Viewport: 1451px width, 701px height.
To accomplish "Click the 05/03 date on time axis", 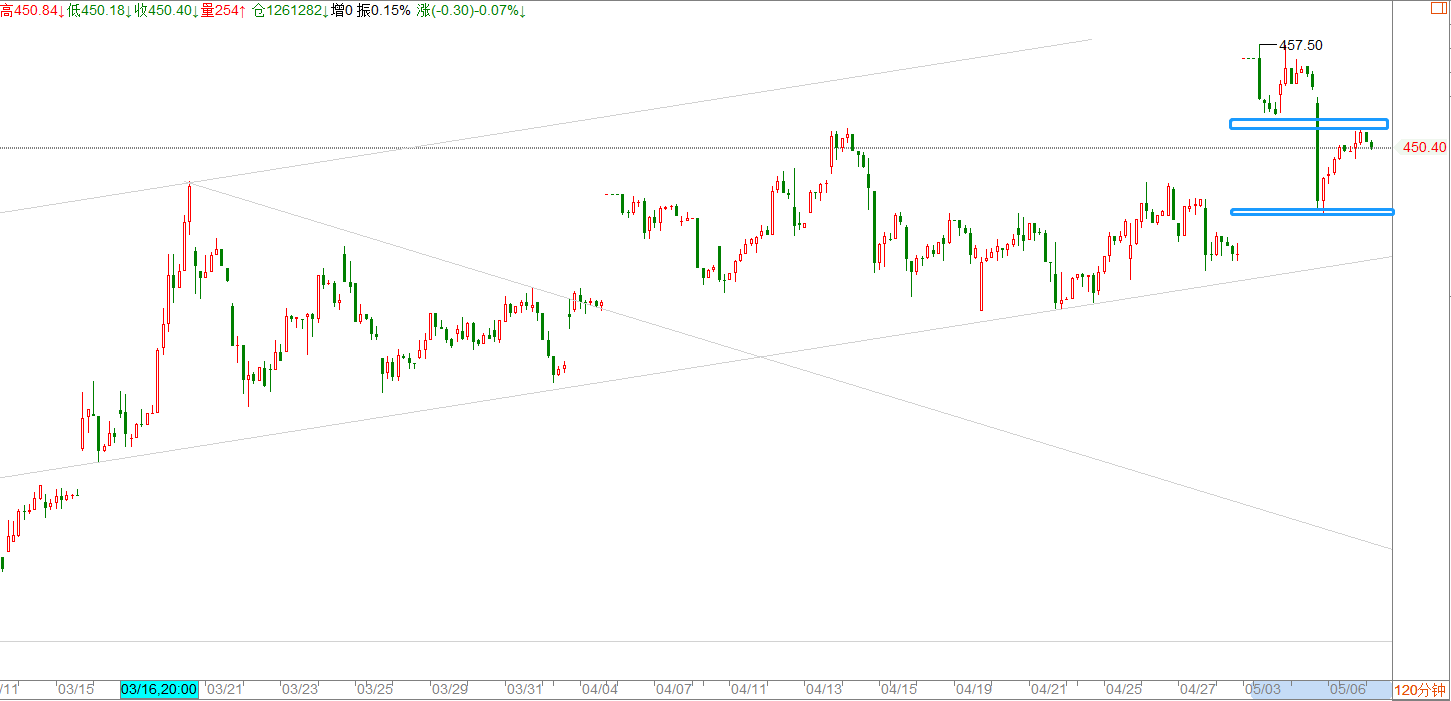I will 1264,690.
